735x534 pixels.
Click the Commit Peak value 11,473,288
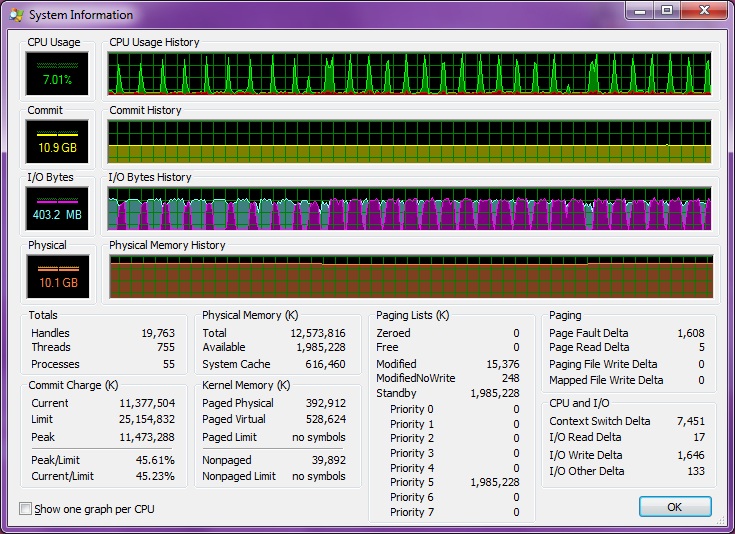(x=147, y=437)
